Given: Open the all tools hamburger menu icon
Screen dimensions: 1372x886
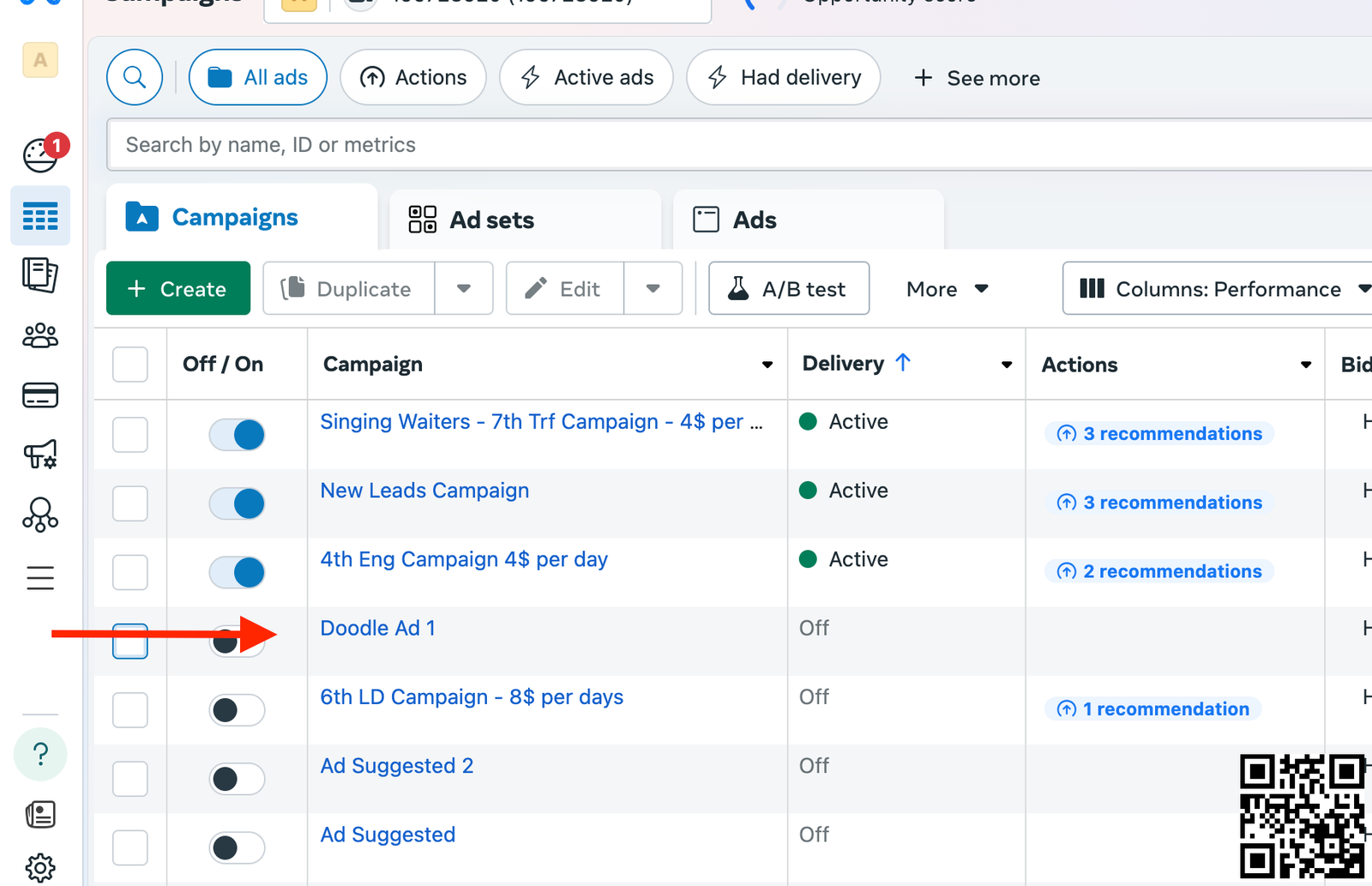Looking at the screenshot, I should tap(40, 578).
